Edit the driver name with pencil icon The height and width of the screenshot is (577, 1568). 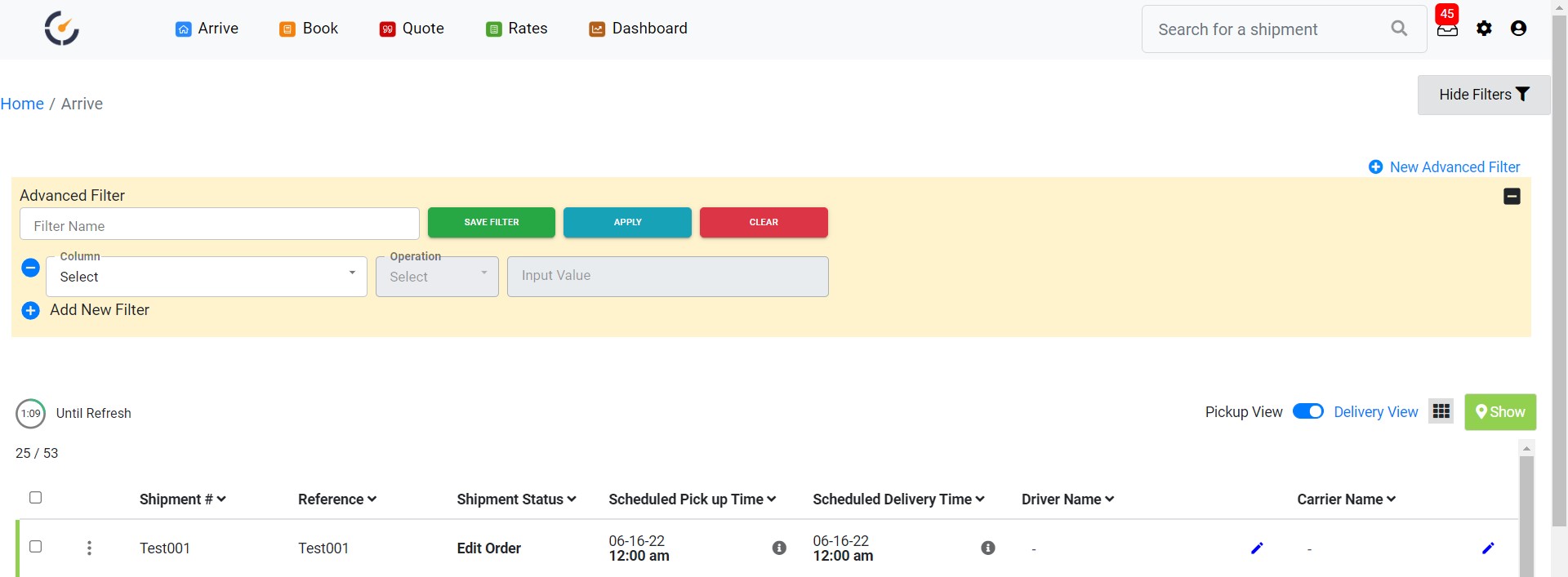[x=1257, y=548]
